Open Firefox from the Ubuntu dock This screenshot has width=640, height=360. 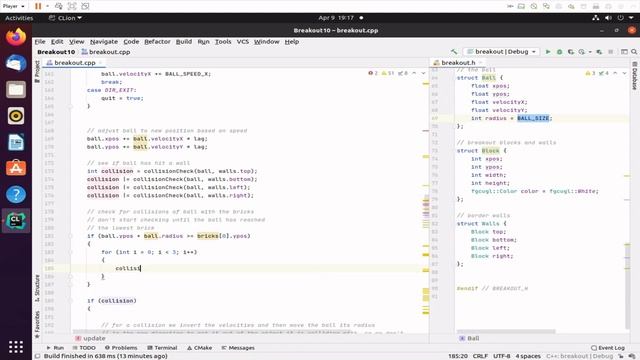(16, 37)
